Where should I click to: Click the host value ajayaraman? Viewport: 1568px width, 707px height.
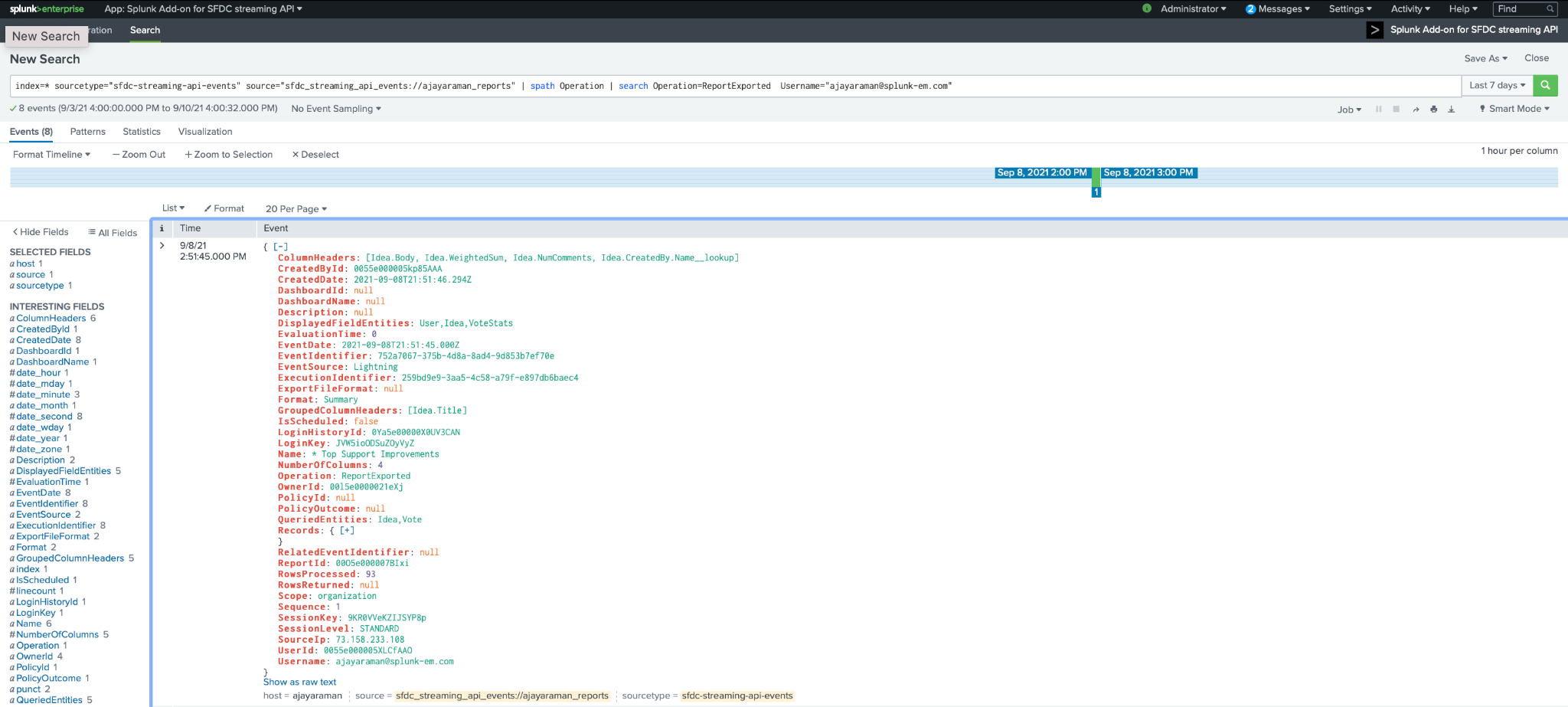[x=317, y=696]
